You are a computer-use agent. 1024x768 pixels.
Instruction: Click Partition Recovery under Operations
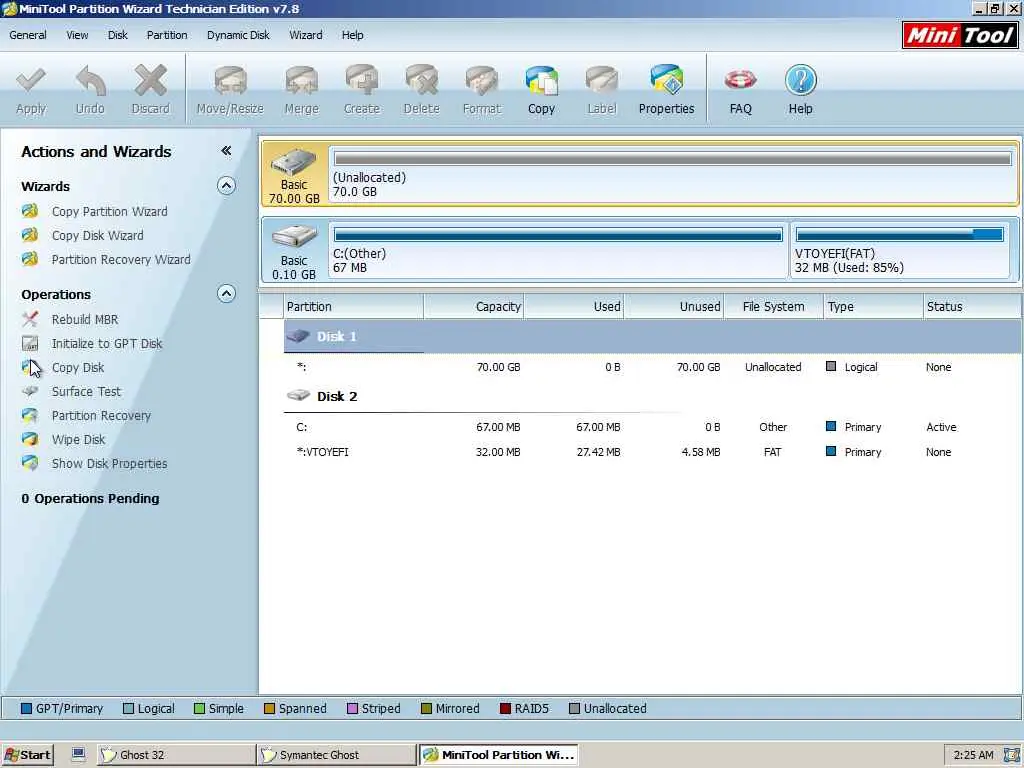point(101,416)
